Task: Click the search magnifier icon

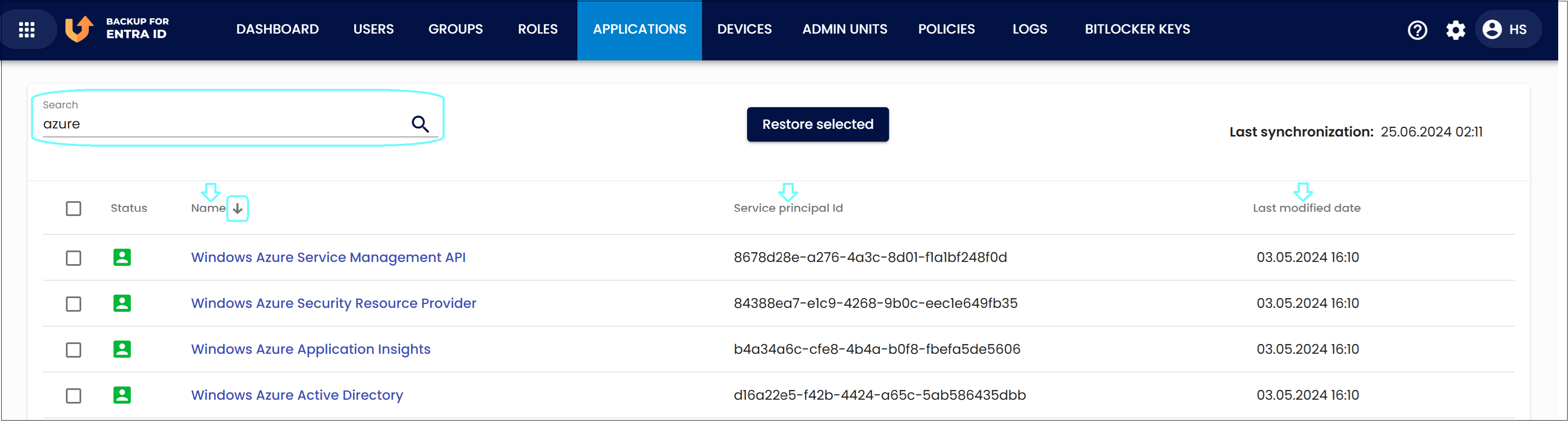Action: 420,124
